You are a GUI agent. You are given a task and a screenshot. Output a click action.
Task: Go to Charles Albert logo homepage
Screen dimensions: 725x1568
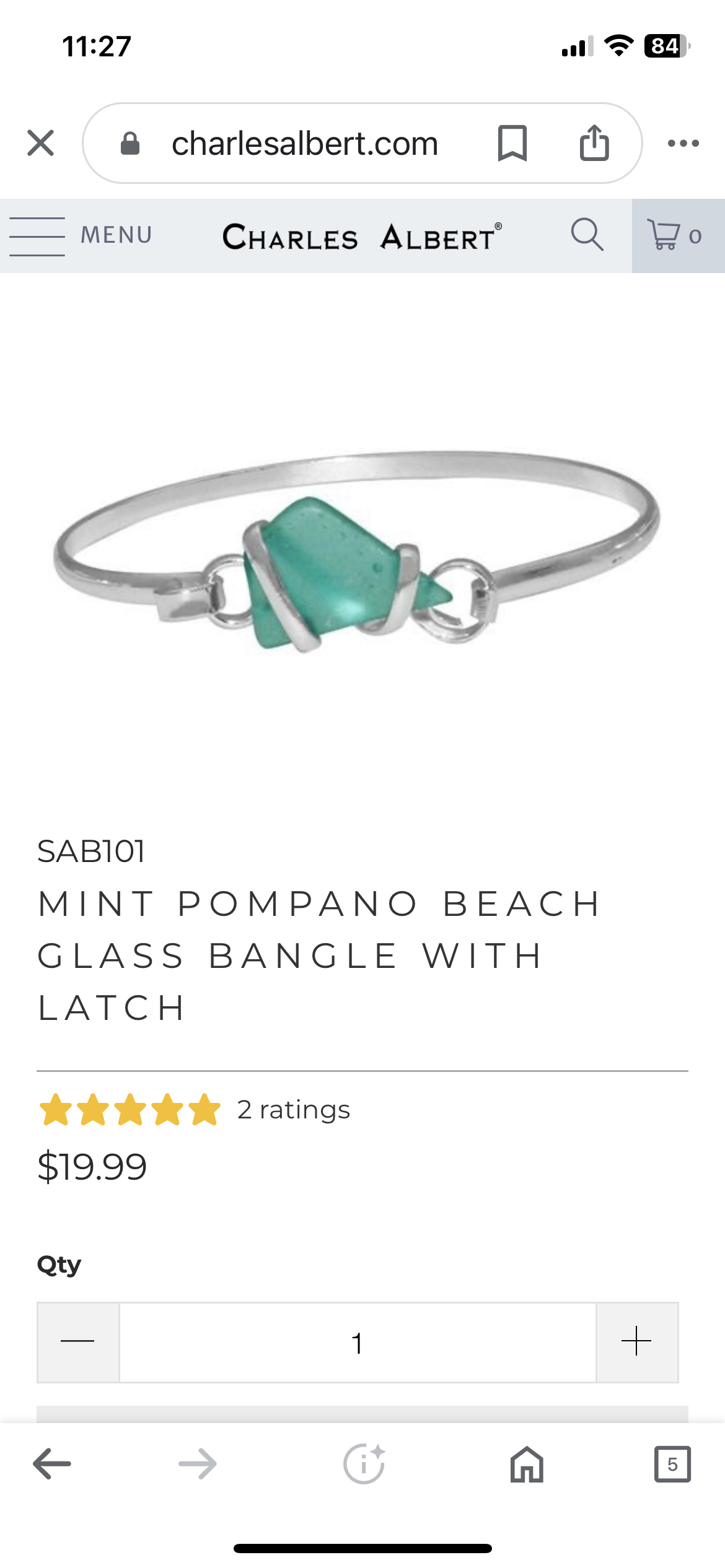point(362,237)
